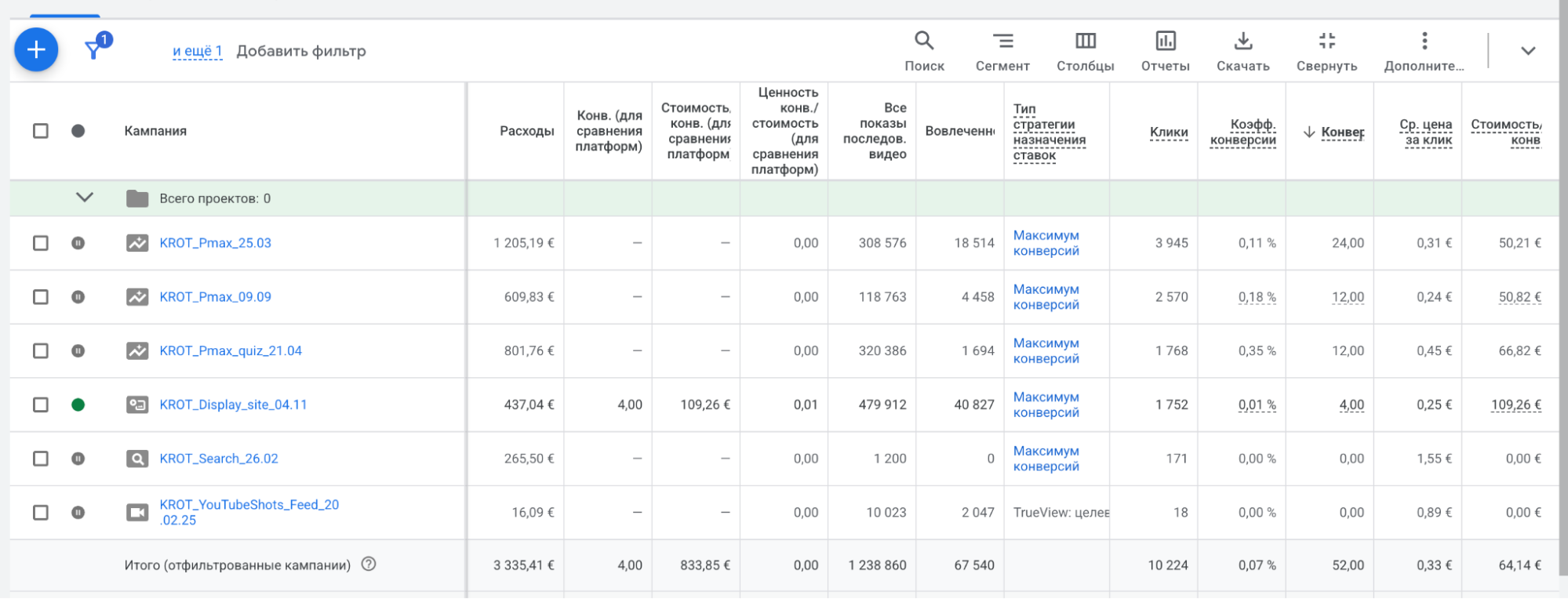Click the blue plus create campaign button

[x=36, y=50]
